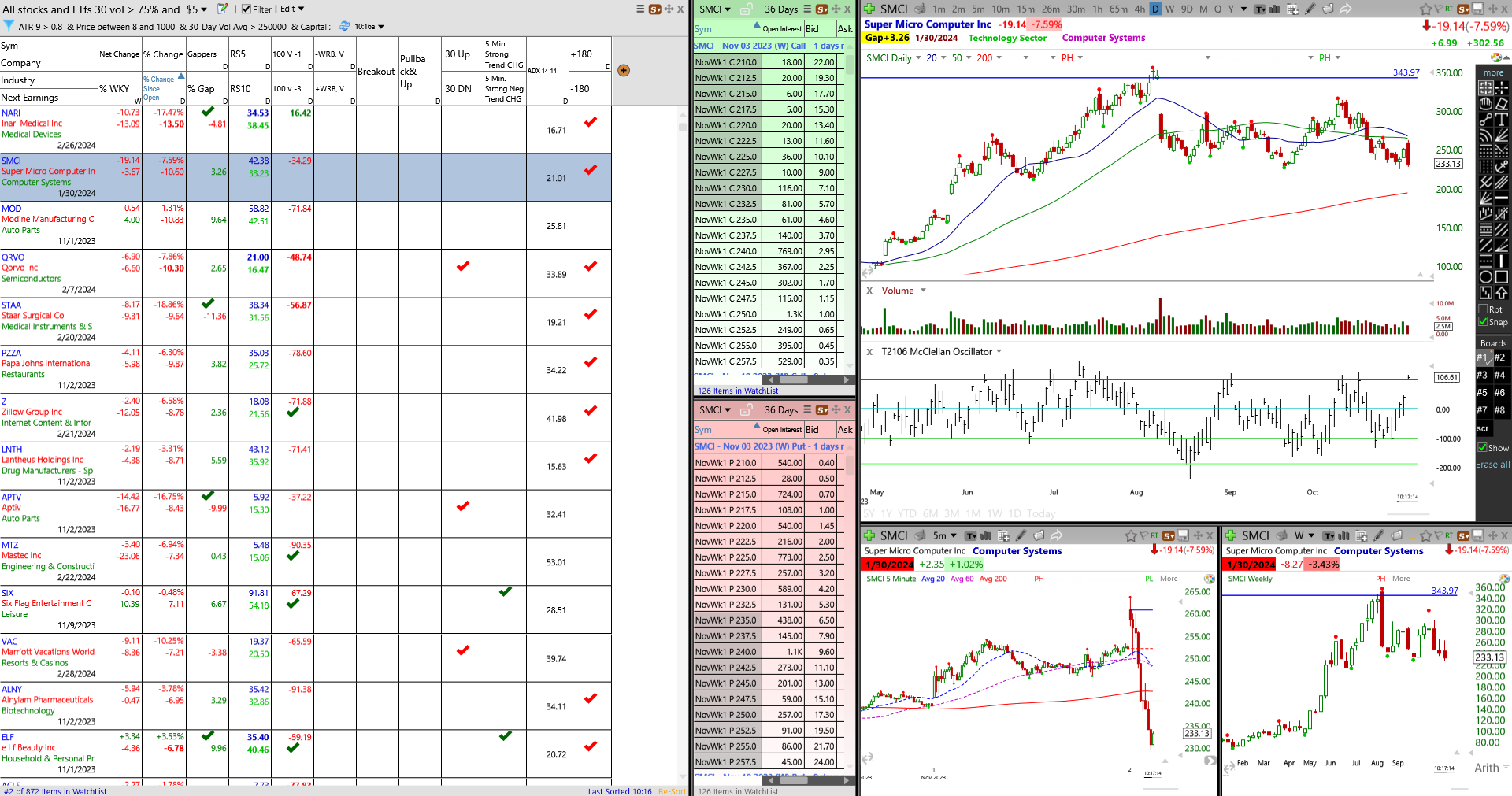
Task: Click the refresh scan icon next to 10:16a
Action: coord(344,26)
